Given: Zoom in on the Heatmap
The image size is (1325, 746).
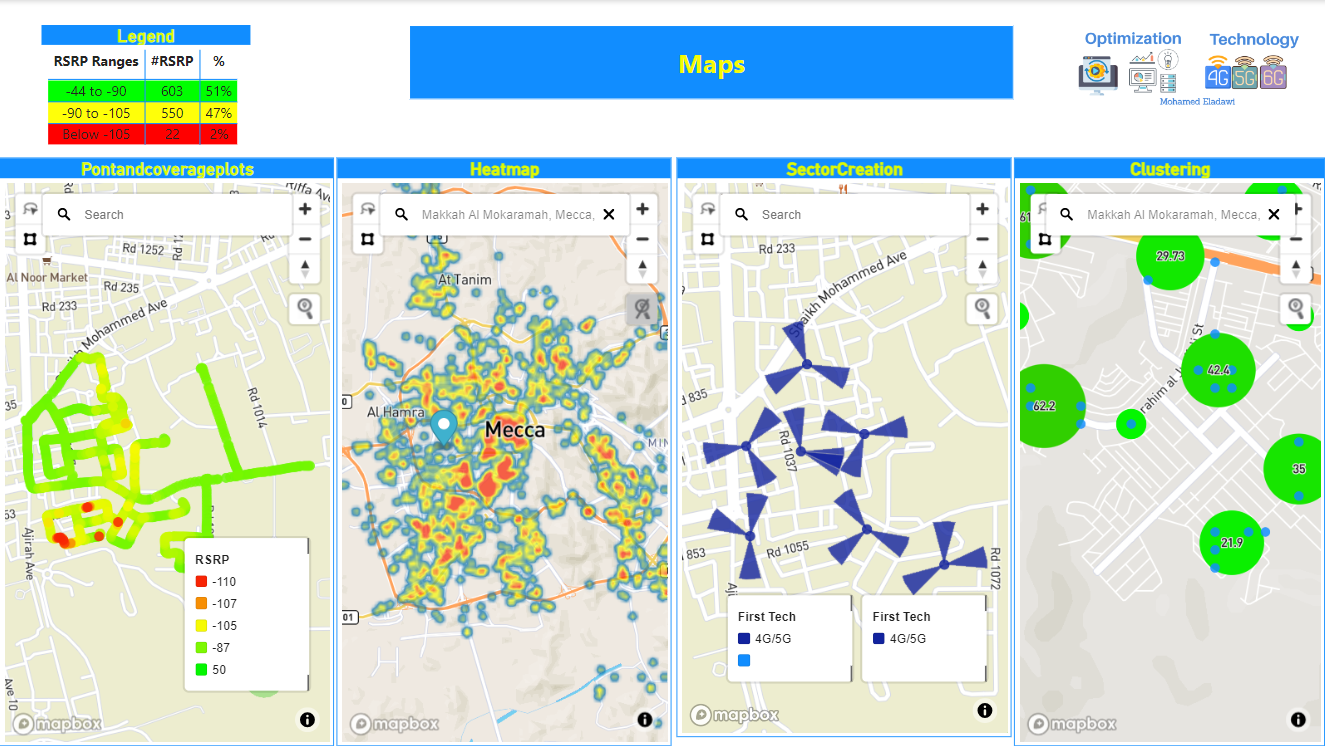Looking at the screenshot, I should [642, 209].
